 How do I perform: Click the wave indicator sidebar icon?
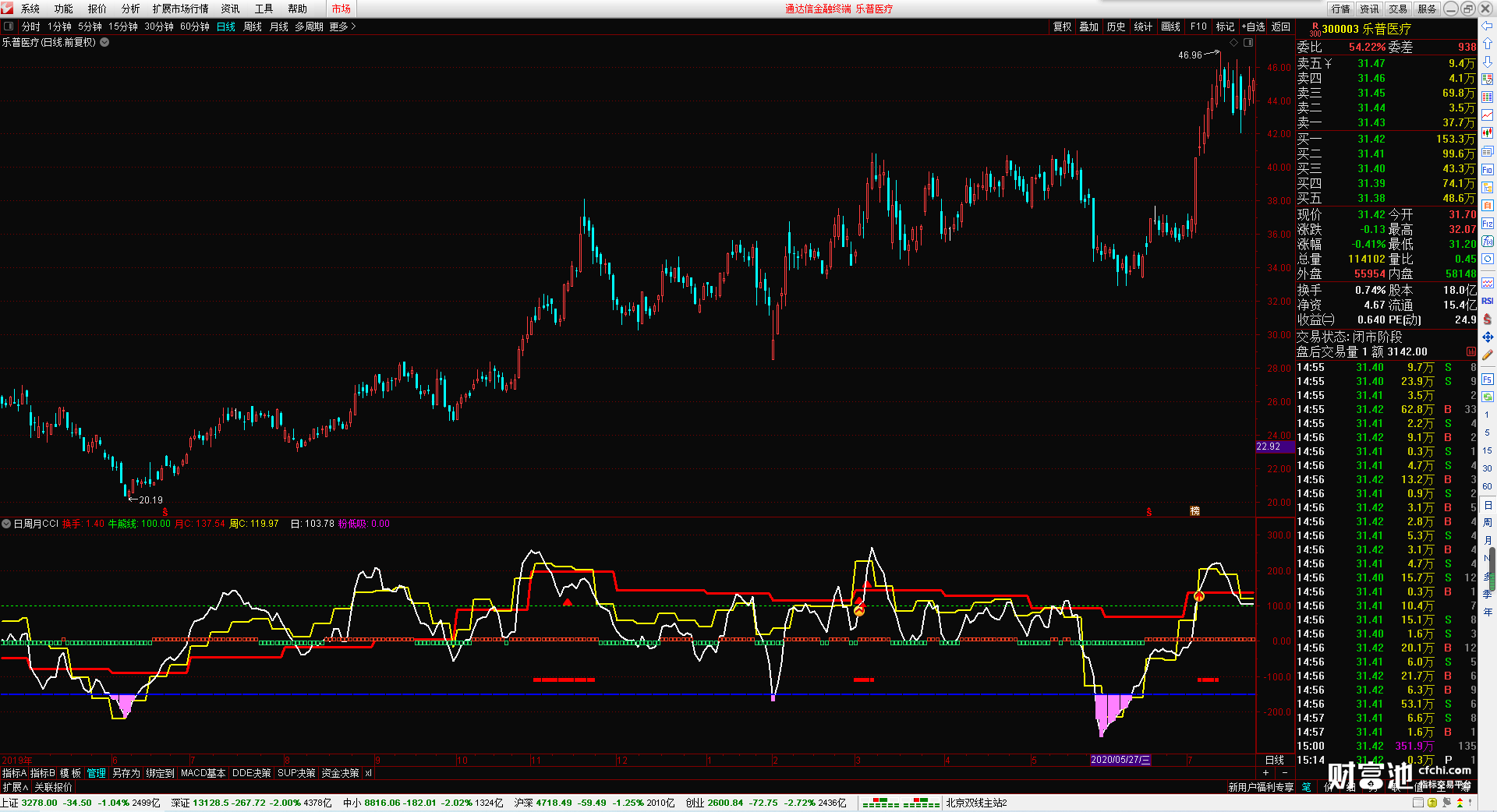1487,283
